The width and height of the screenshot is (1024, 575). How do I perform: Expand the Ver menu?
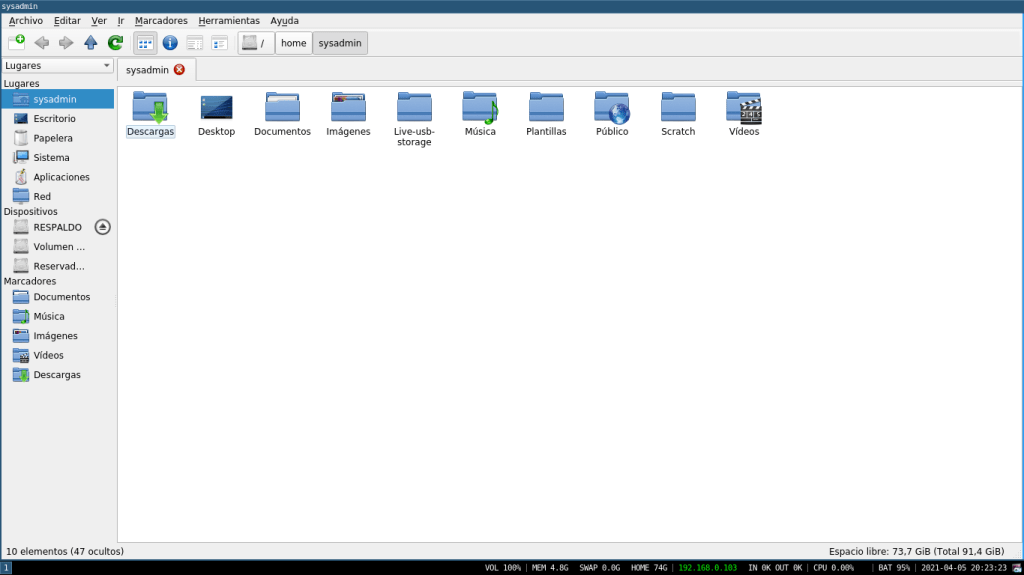pos(98,20)
